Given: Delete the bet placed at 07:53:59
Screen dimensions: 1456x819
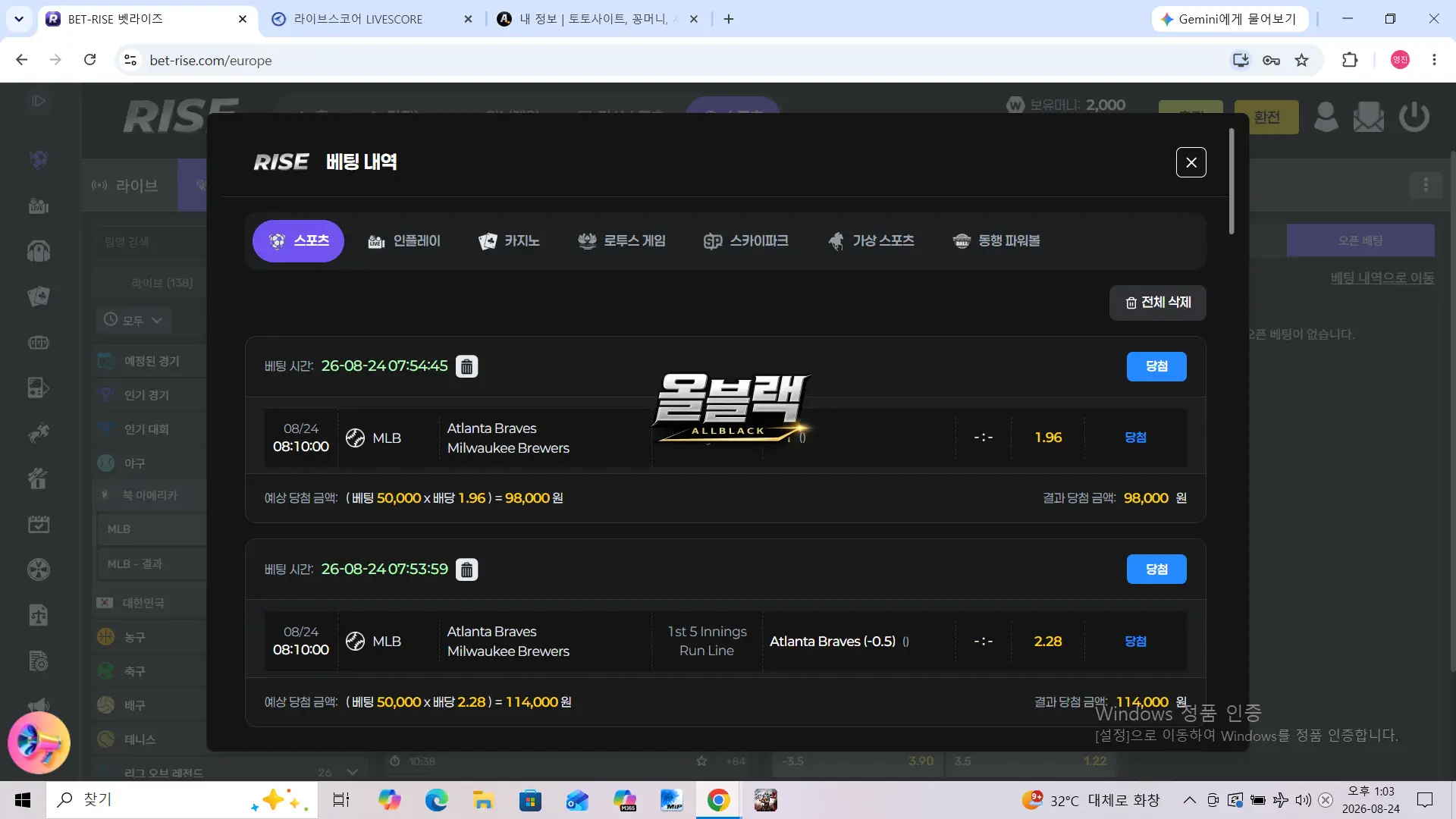Looking at the screenshot, I should tap(466, 570).
